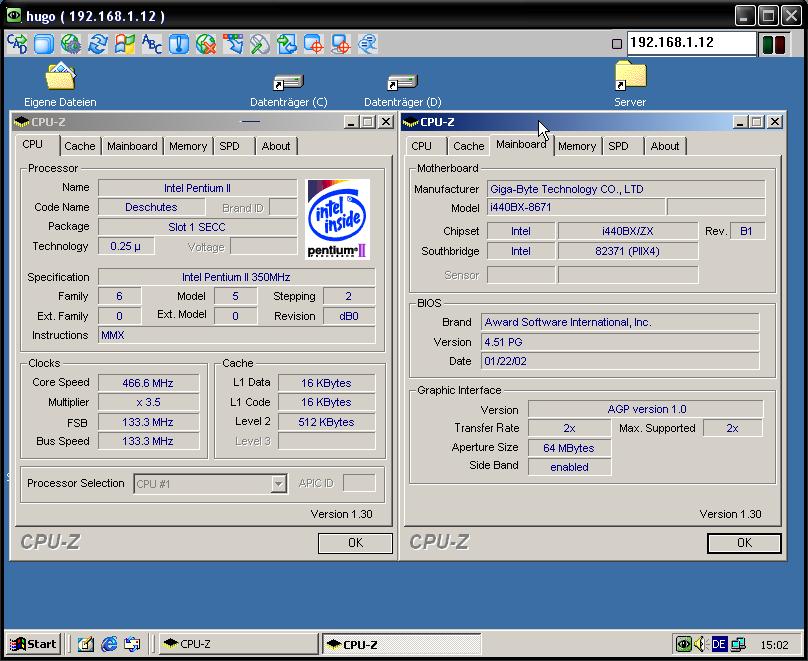This screenshot has width=808, height=661.
Task: Select Memory tab in right CPU-Z window
Action: click(x=577, y=146)
